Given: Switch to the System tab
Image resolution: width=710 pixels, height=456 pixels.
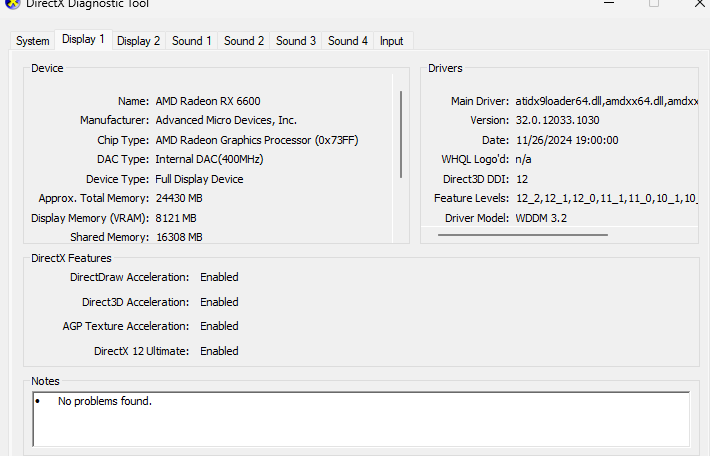Looking at the screenshot, I should pyautogui.click(x=33, y=41).
